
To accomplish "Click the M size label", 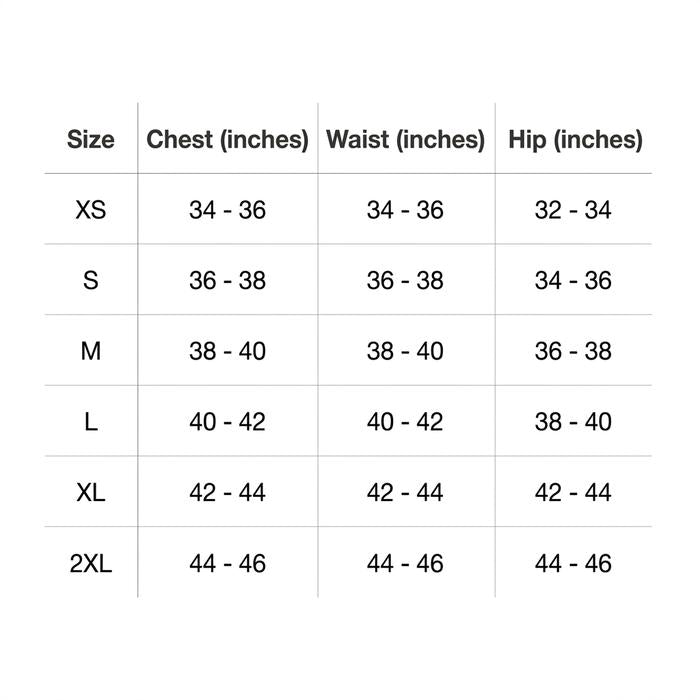I will click(x=91, y=351).
